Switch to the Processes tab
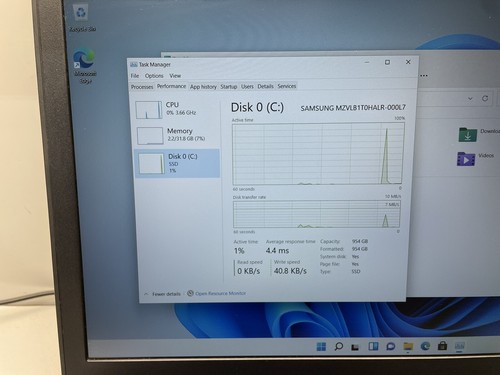 point(142,87)
